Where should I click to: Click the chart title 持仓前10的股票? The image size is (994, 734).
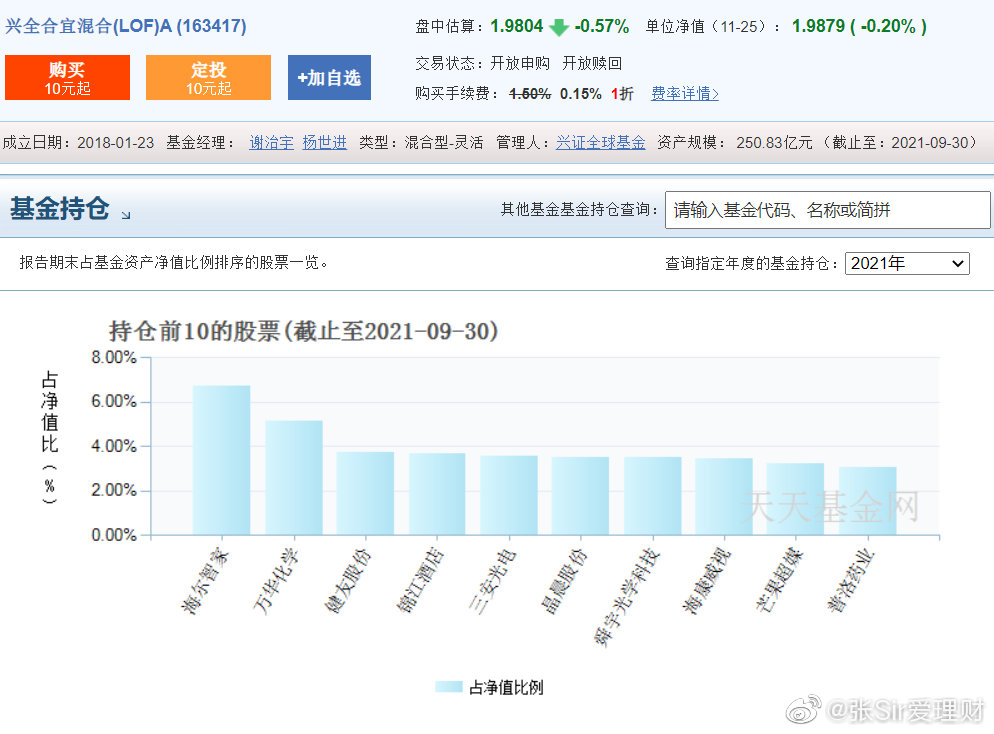coord(304,332)
